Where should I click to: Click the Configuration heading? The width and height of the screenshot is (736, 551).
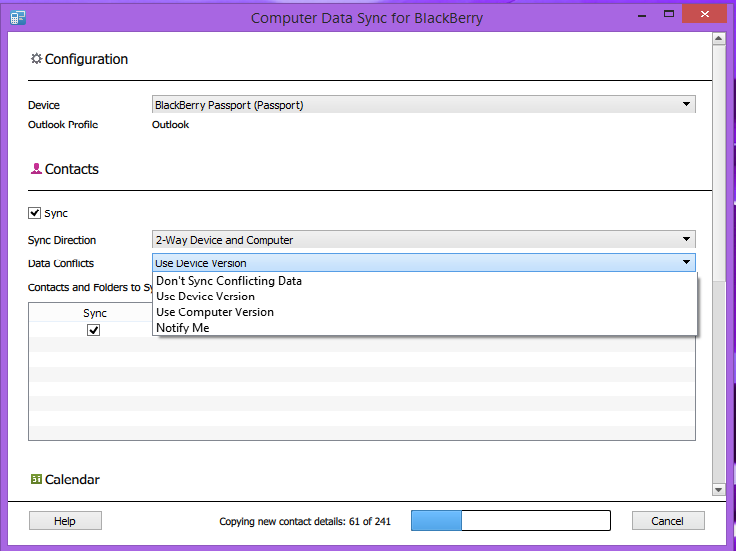click(x=86, y=59)
